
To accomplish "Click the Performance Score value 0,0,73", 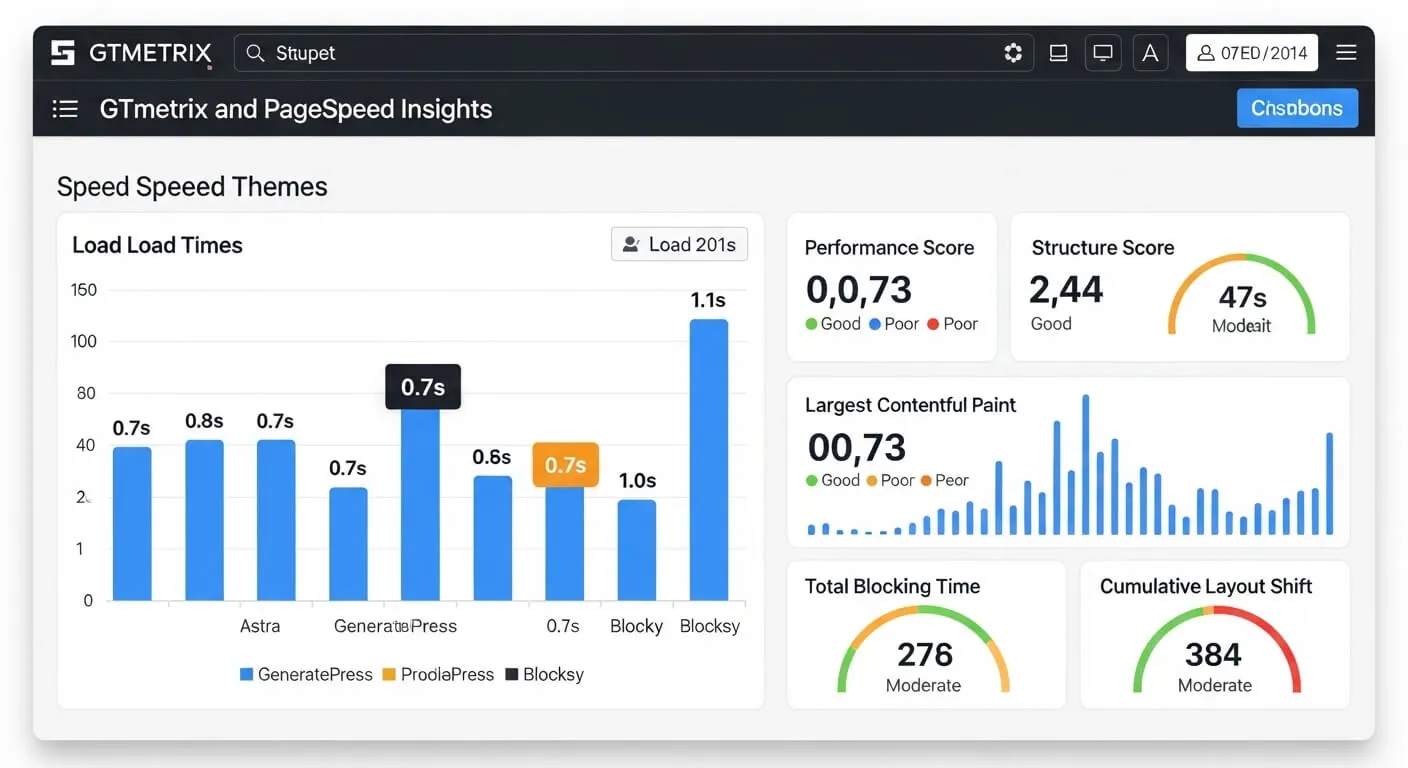I will [x=859, y=290].
